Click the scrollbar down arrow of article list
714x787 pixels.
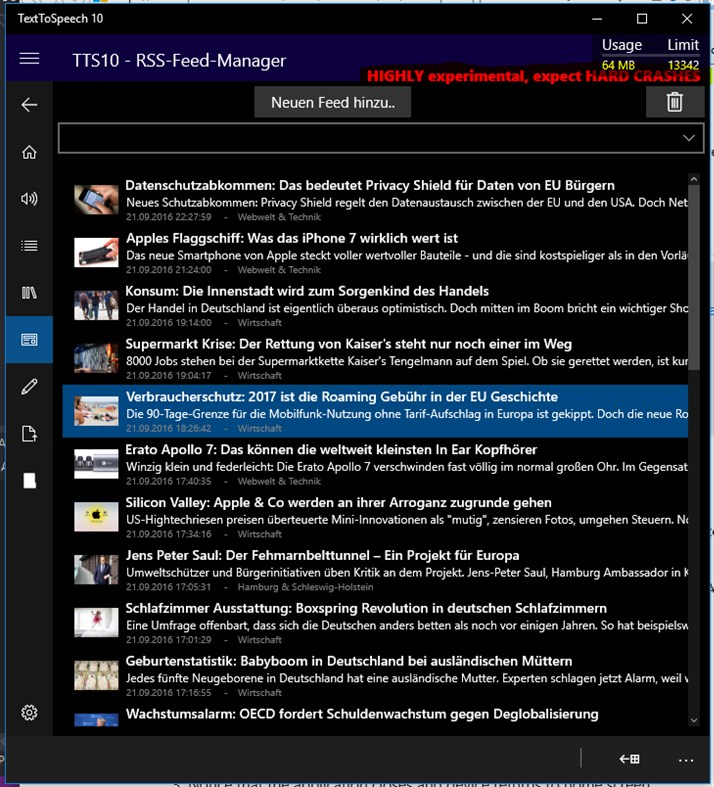(694, 720)
